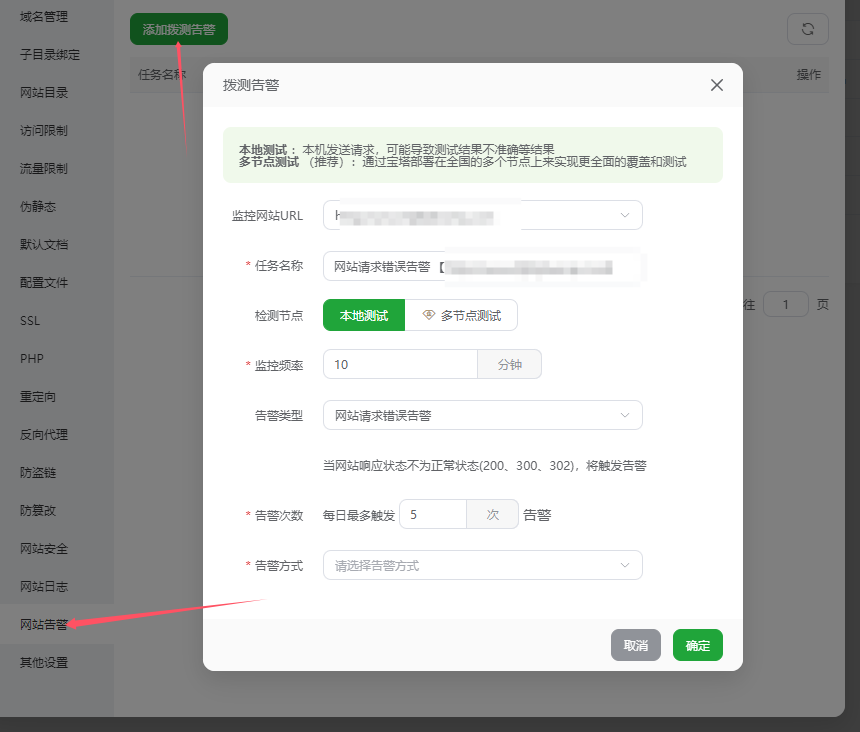The image size is (860, 732).
Task: Click the 次 unit label
Action: 493,514
